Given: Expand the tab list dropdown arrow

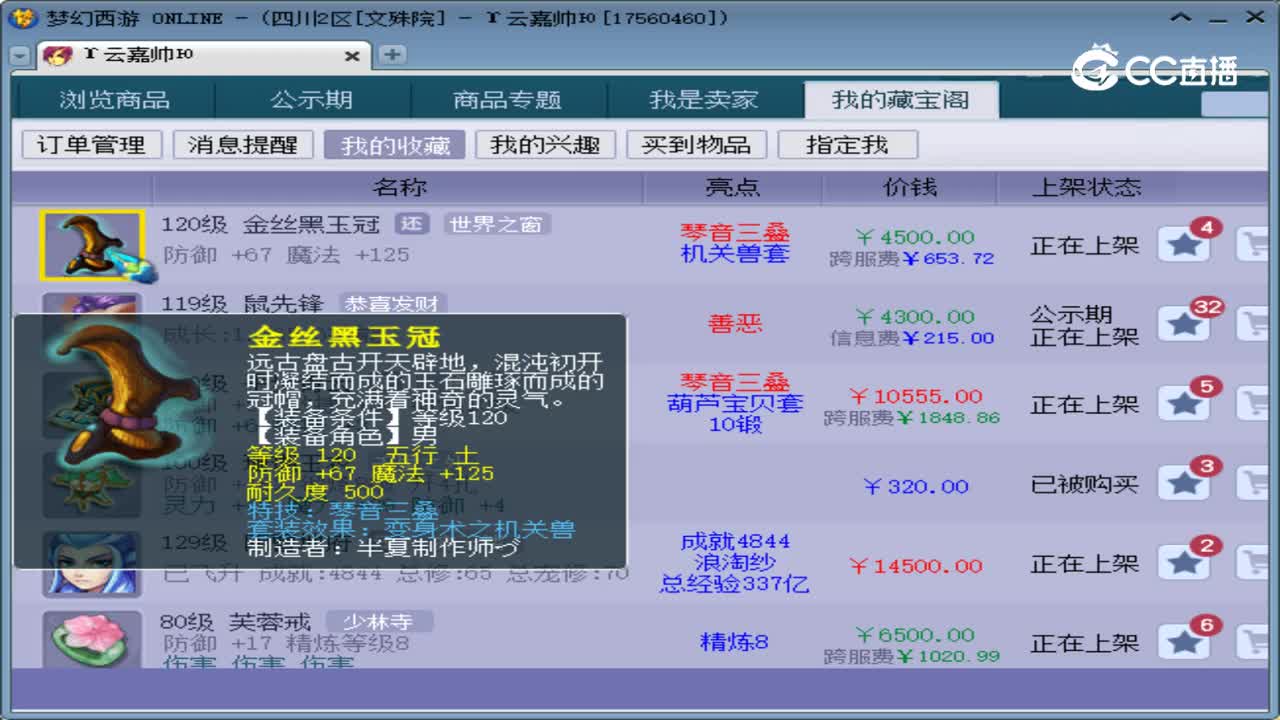Looking at the screenshot, I should 19,57.
